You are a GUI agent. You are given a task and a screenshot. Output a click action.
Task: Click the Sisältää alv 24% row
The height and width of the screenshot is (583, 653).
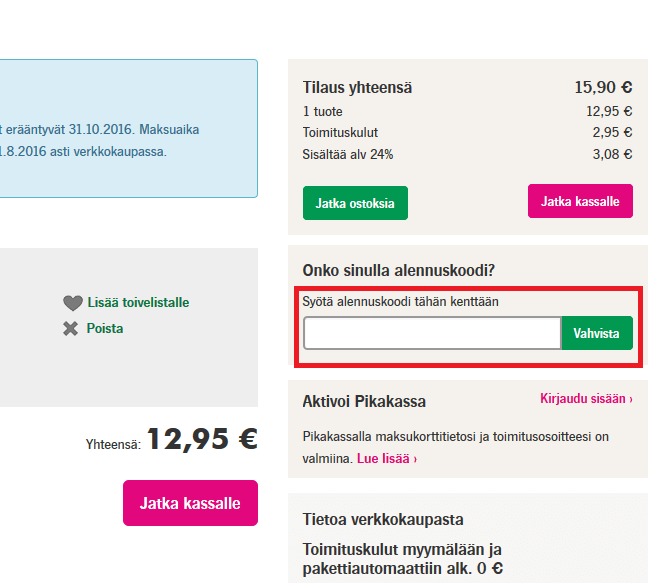coord(348,154)
